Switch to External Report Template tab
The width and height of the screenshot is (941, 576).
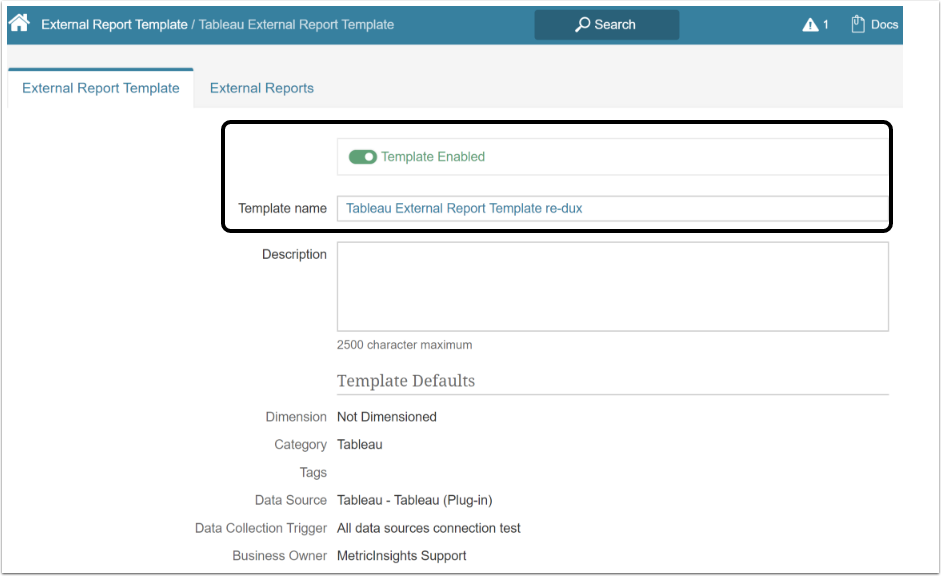tap(101, 88)
